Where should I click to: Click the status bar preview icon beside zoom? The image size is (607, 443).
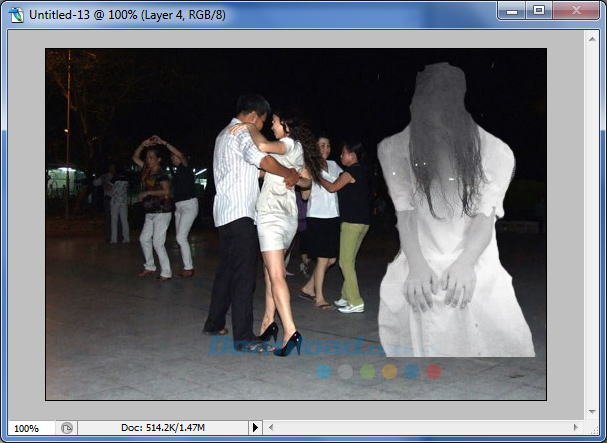pyautogui.click(x=67, y=427)
